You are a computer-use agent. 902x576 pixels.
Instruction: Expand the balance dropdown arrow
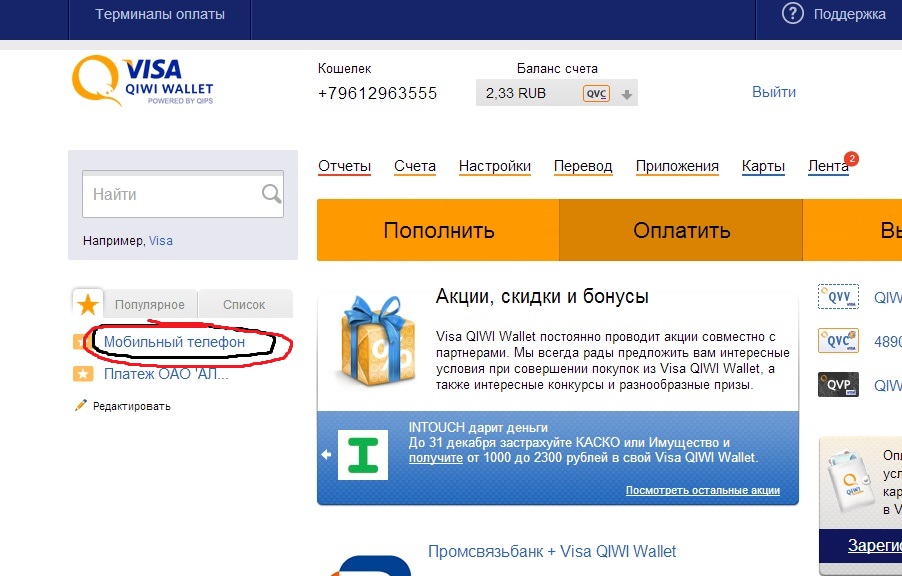pos(626,95)
